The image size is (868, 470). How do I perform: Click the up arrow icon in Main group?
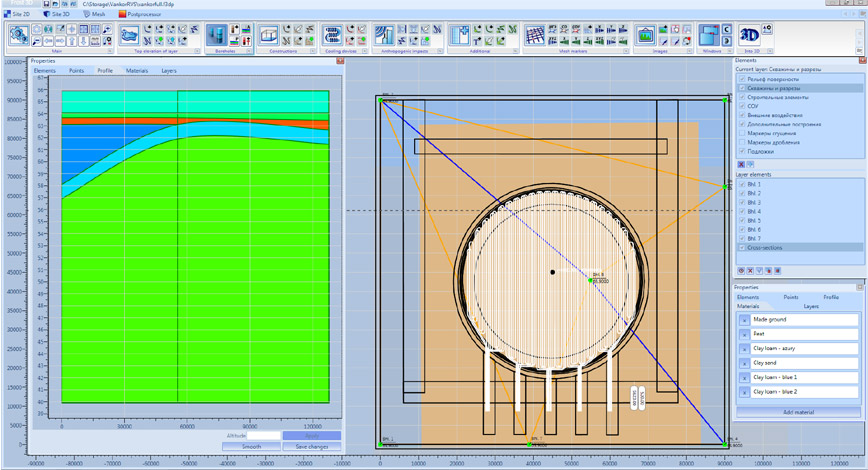pos(71,41)
